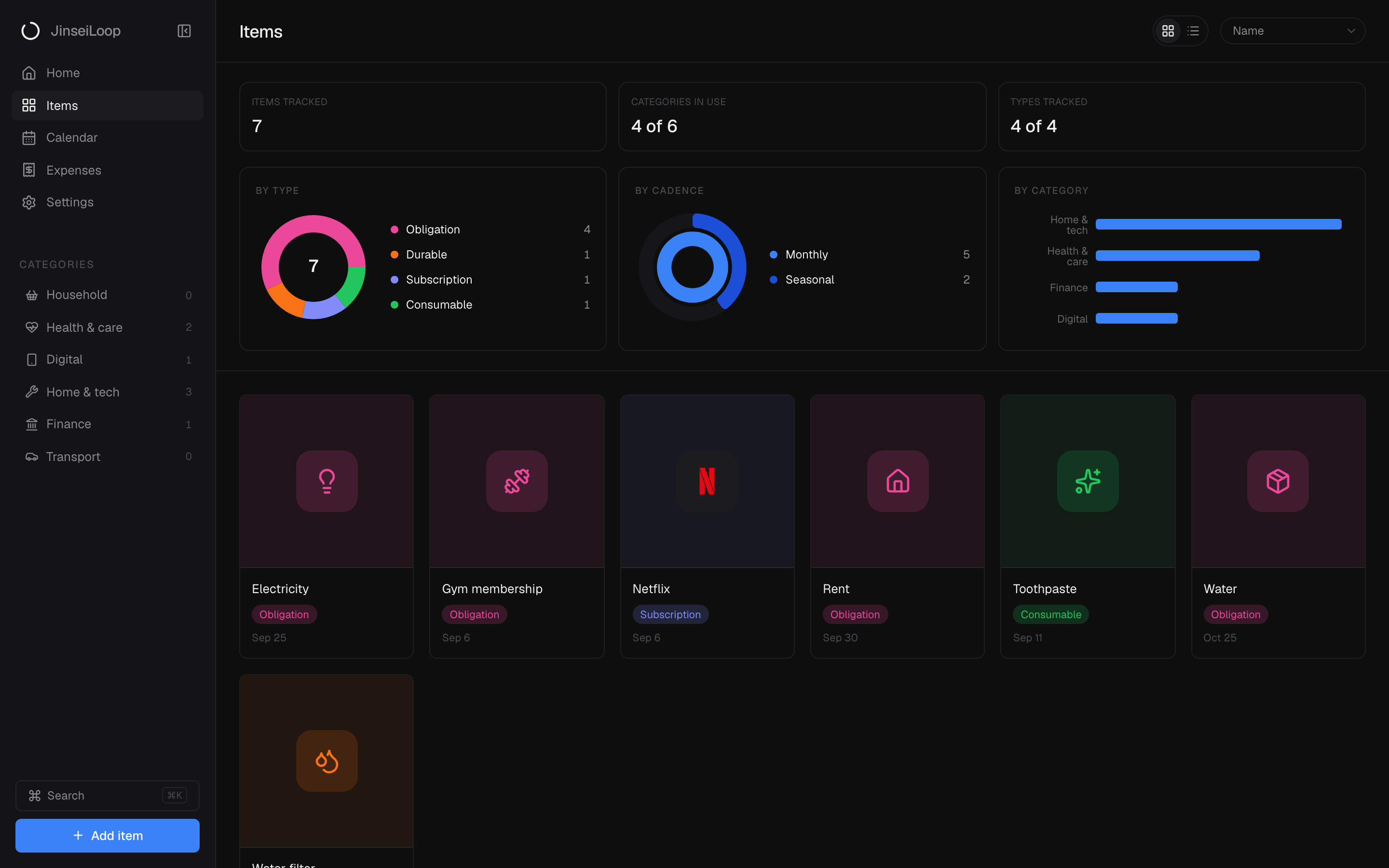Switch to grid view
The height and width of the screenshot is (868, 1389).
[1168, 31]
